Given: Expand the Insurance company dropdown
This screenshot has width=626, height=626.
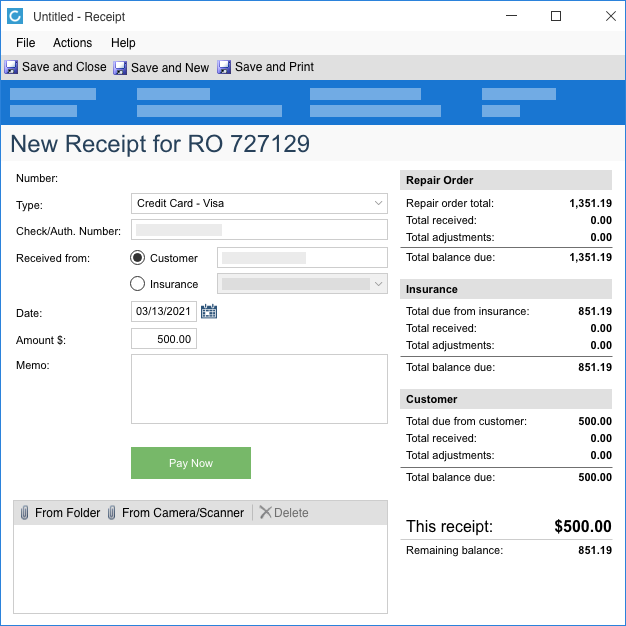Looking at the screenshot, I should tap(379, 284).
